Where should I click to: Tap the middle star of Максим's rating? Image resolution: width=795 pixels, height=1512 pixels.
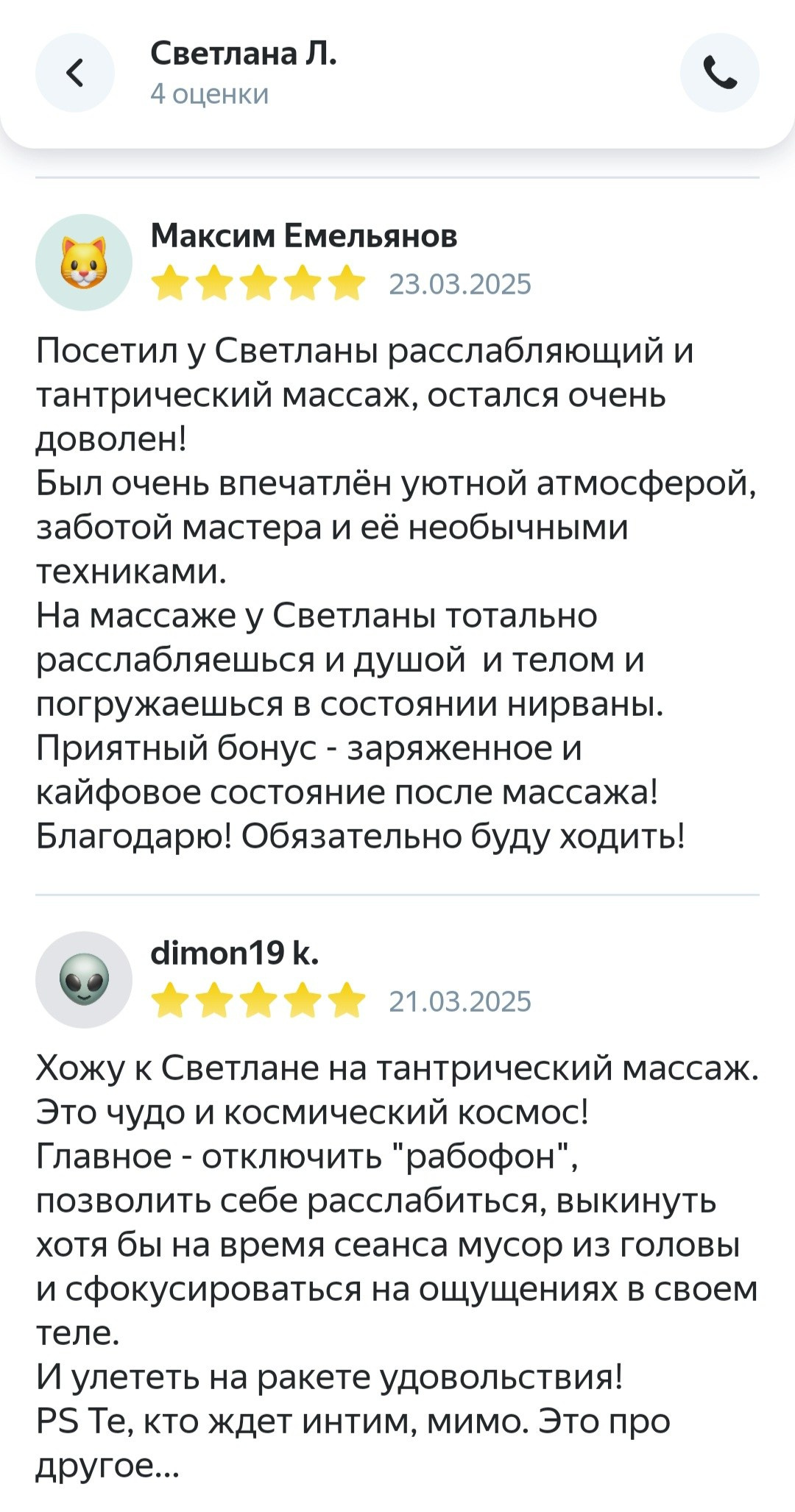click(257, 282)
